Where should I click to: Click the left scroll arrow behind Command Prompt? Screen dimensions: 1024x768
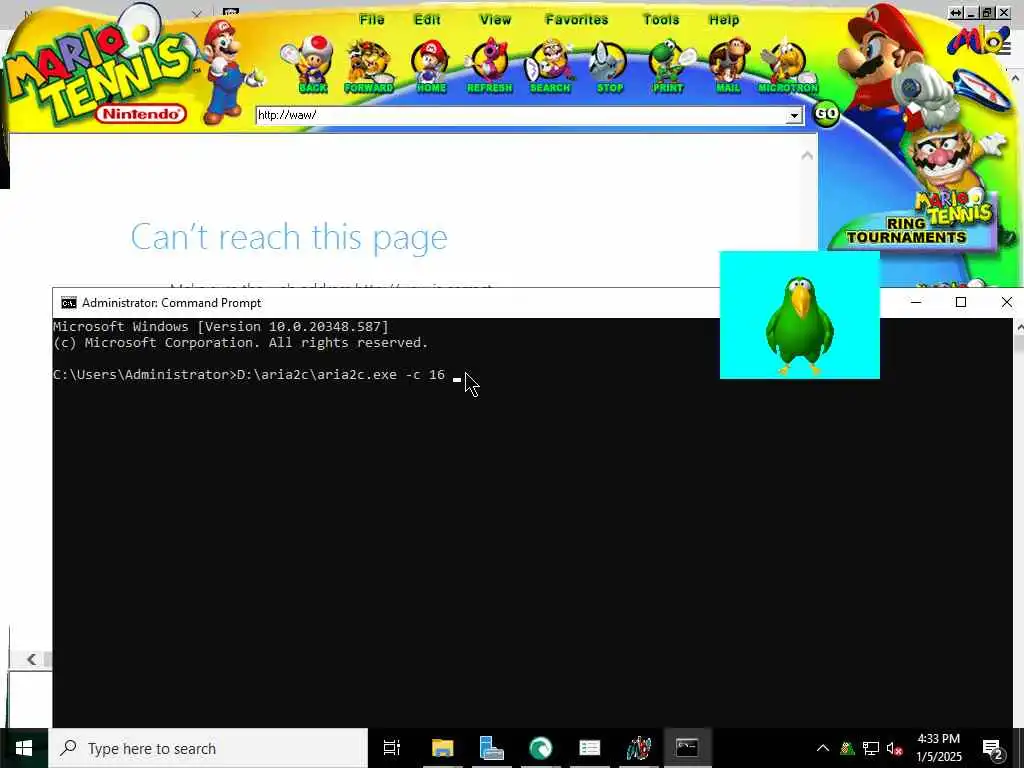coord(31,659)
